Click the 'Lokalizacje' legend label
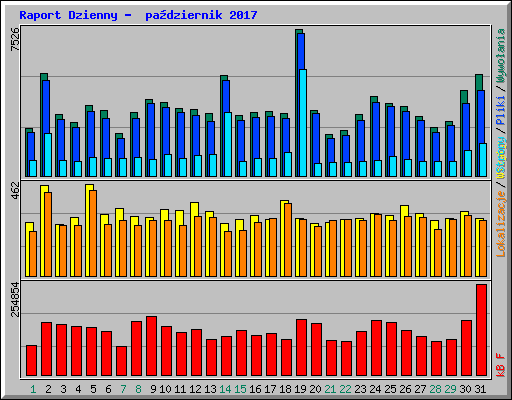The width and height of the screenshot is (512, 400). pos(501,224)
